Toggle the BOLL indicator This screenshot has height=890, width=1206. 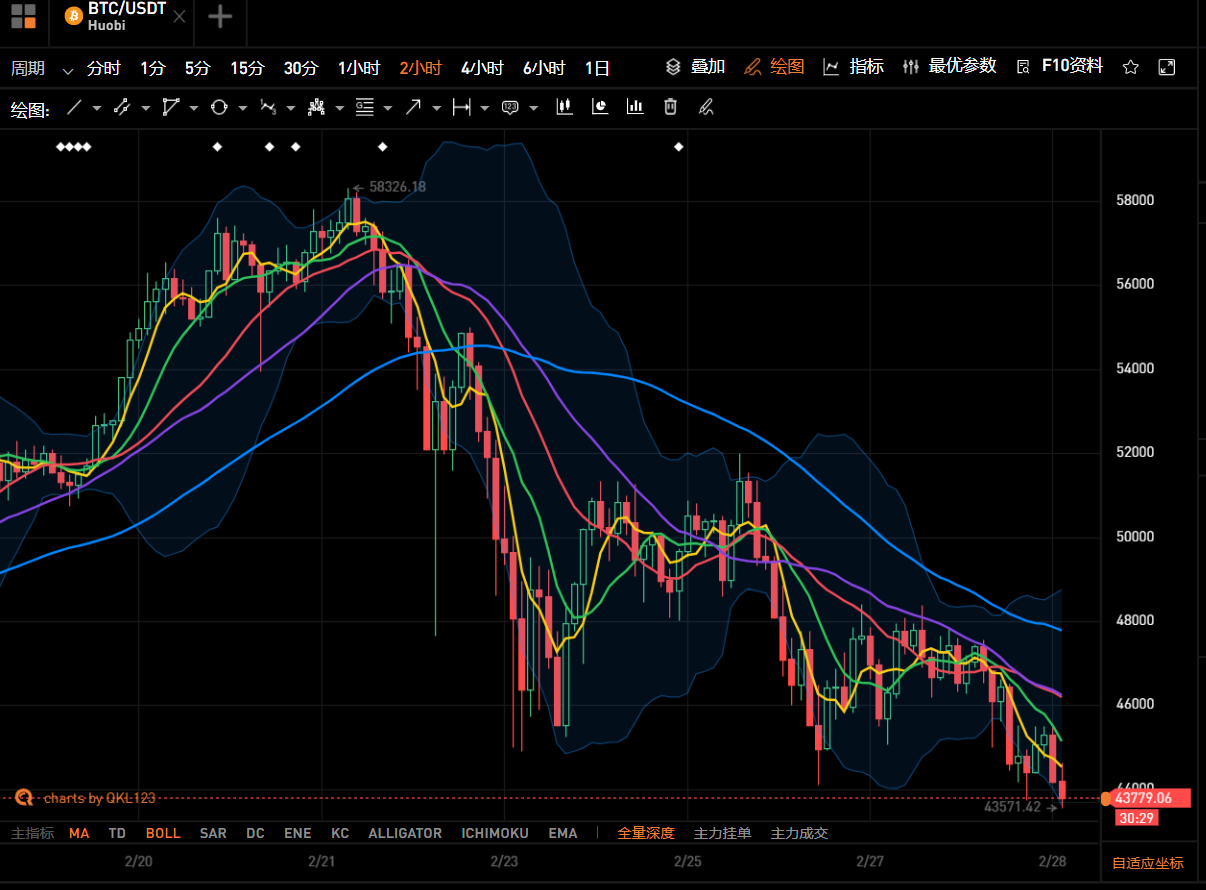click(163, 833)
